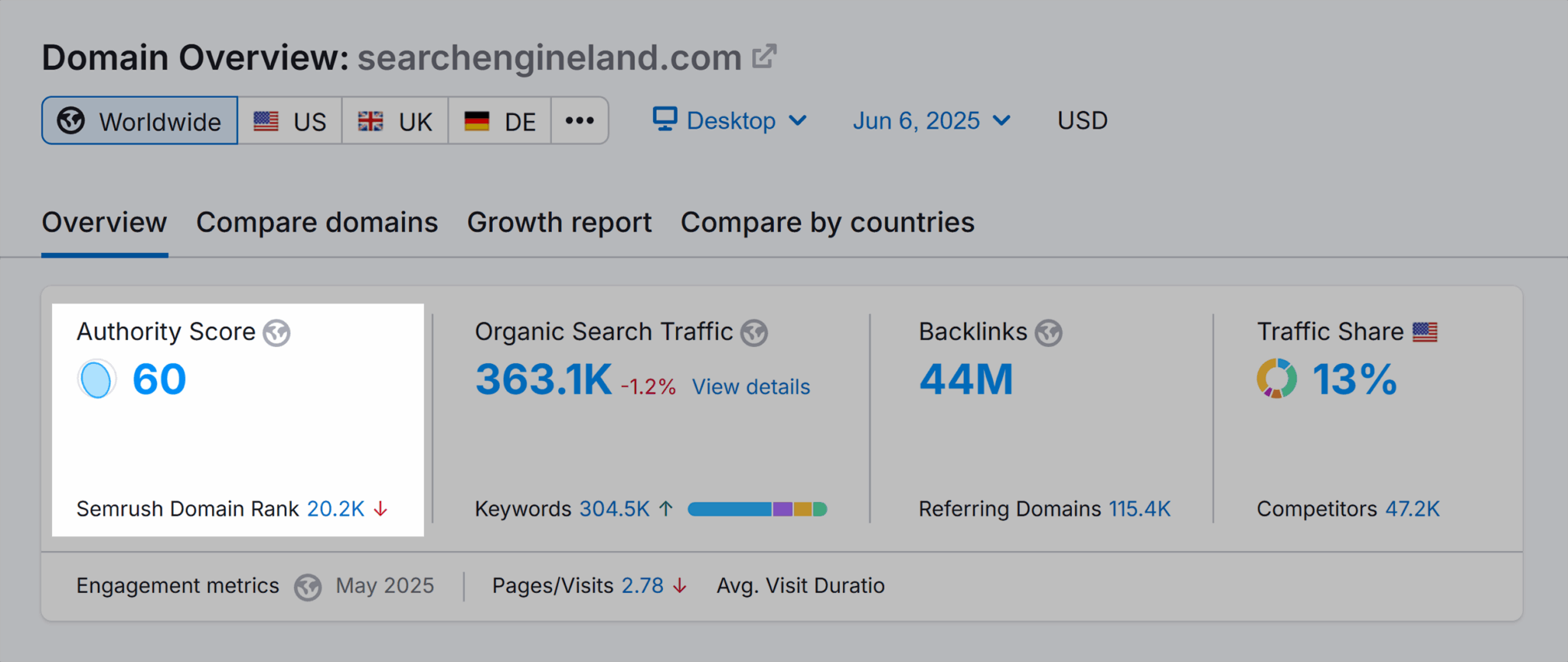
Task: Click US flag beside Traffic Share
Action: 1425,332
